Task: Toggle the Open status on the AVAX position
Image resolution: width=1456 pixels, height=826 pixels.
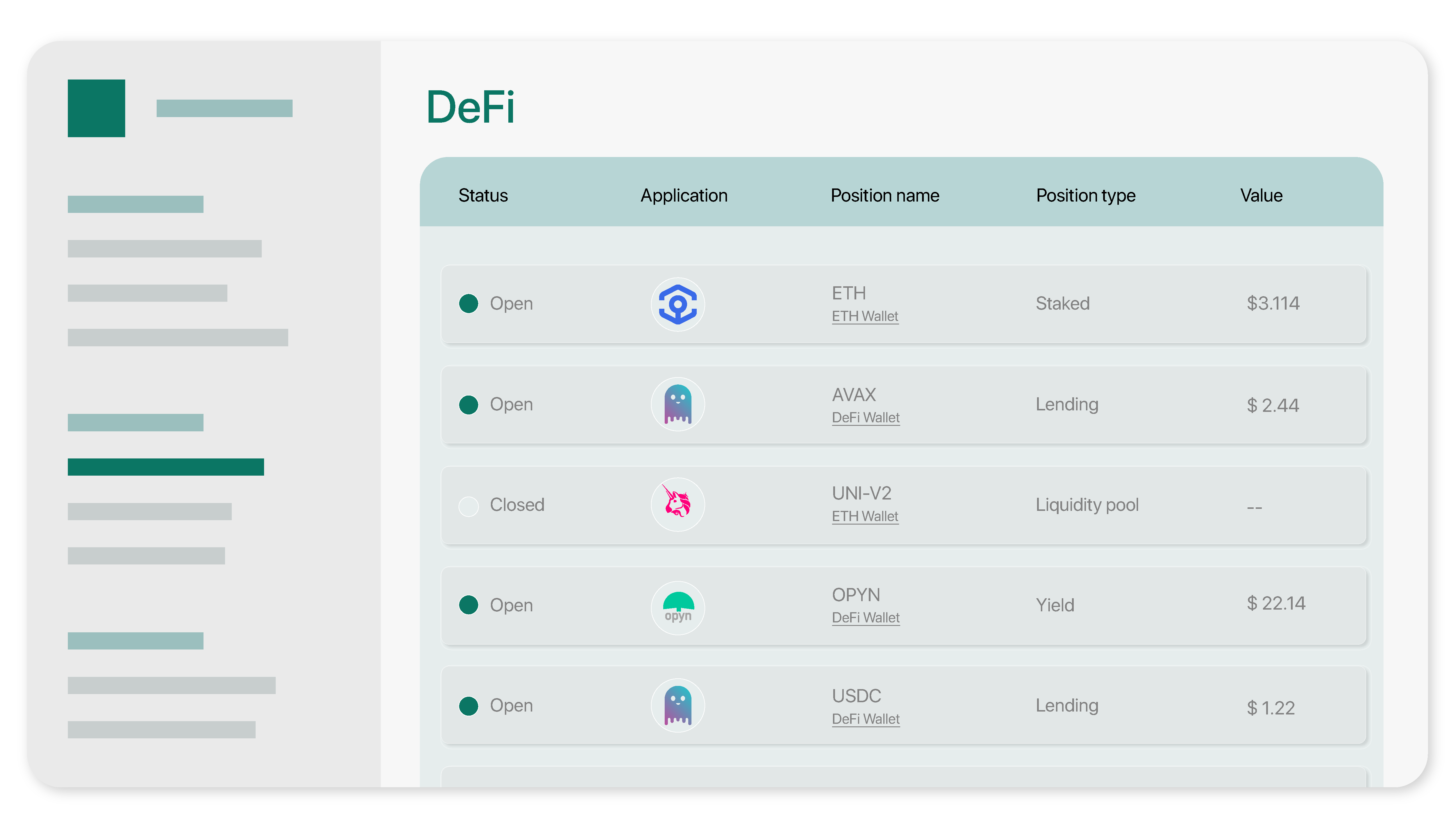Action: (469, 405)
